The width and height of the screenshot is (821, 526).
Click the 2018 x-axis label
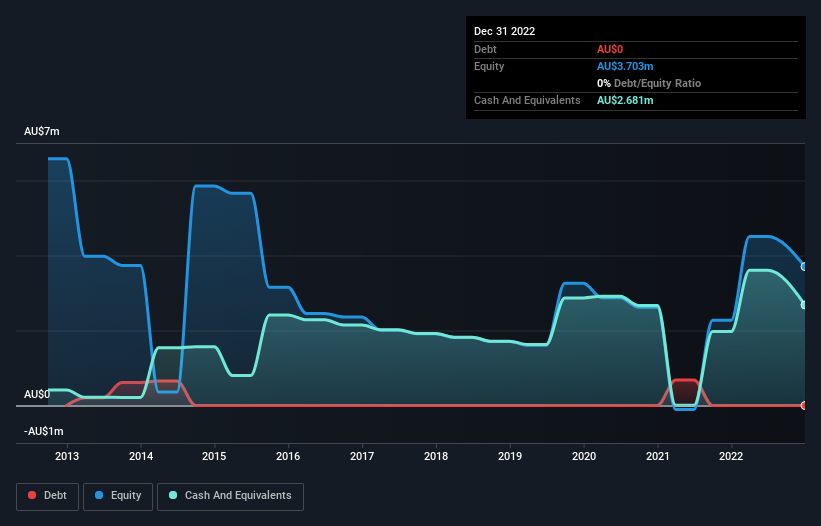click(436, 456)
